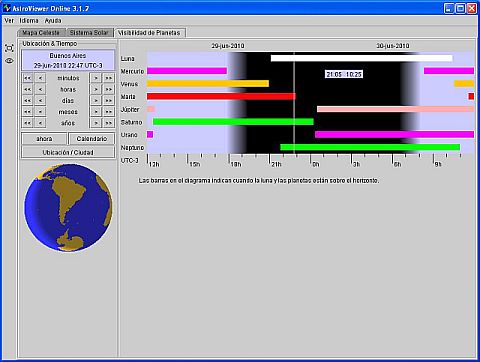The width and height of the screenshot is (480, 362).
Task: Click the long magenta Urano bar
Action: [x=394, y=134]
